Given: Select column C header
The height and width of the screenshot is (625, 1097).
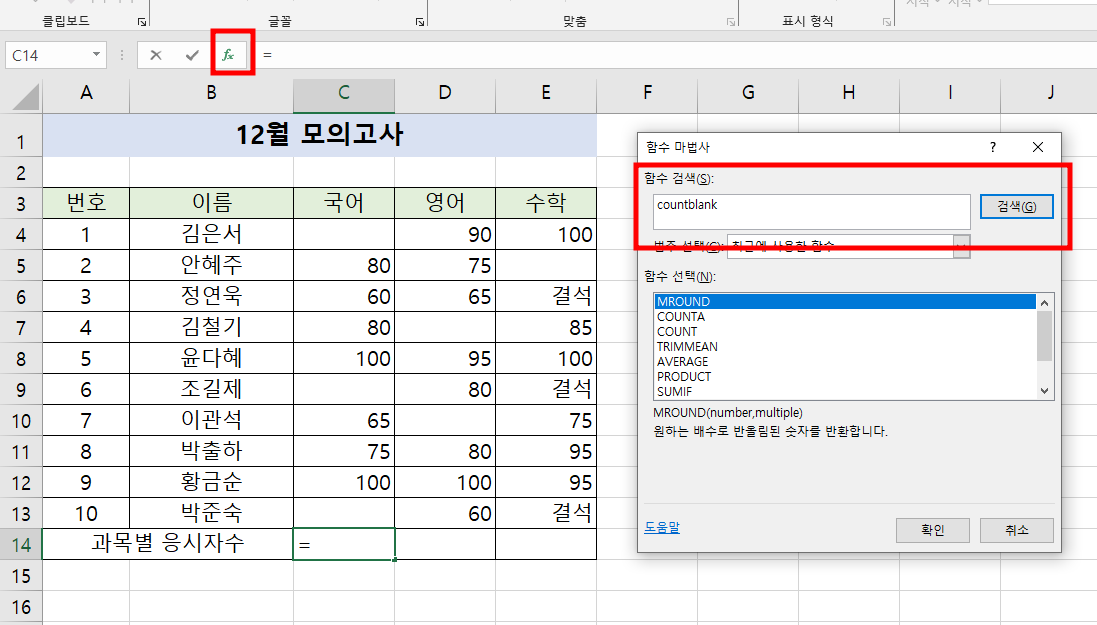Looking at the screenshot, I should point(344,93).
